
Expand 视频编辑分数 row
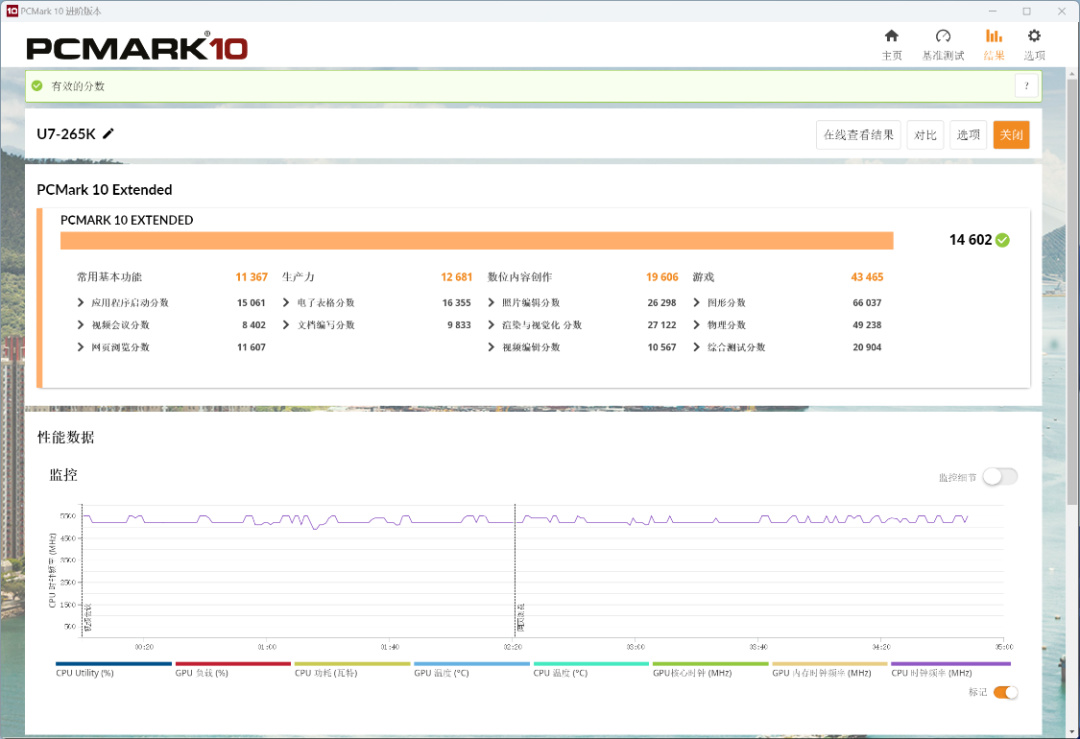[491, 347]
